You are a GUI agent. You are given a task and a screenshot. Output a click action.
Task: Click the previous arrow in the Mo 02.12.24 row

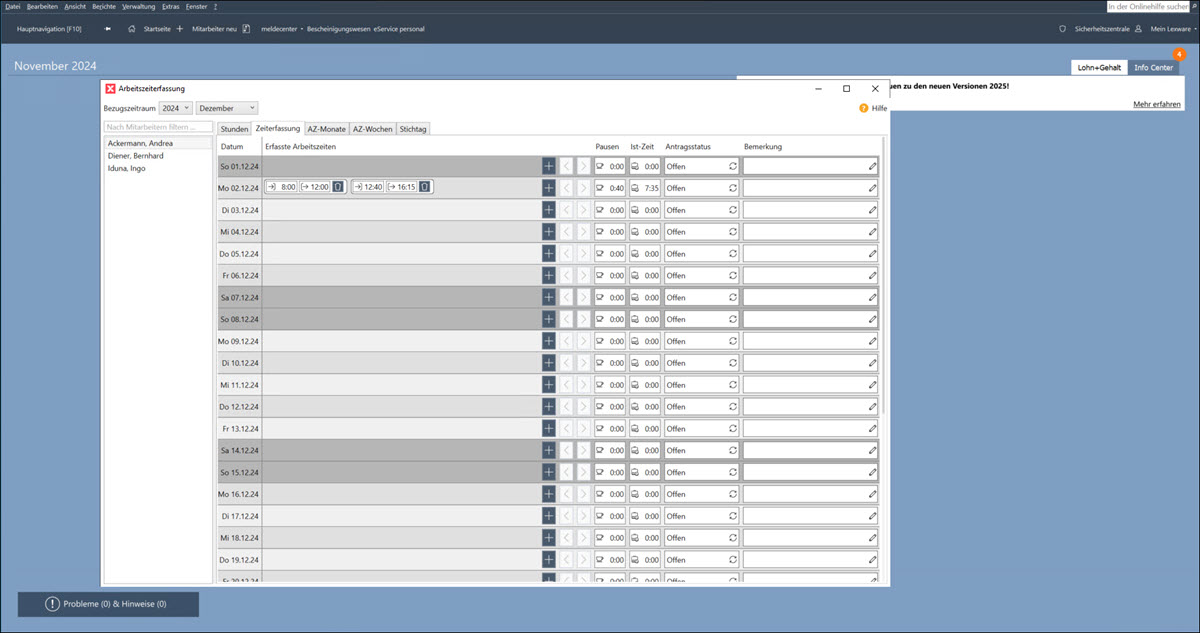[566, 188]
